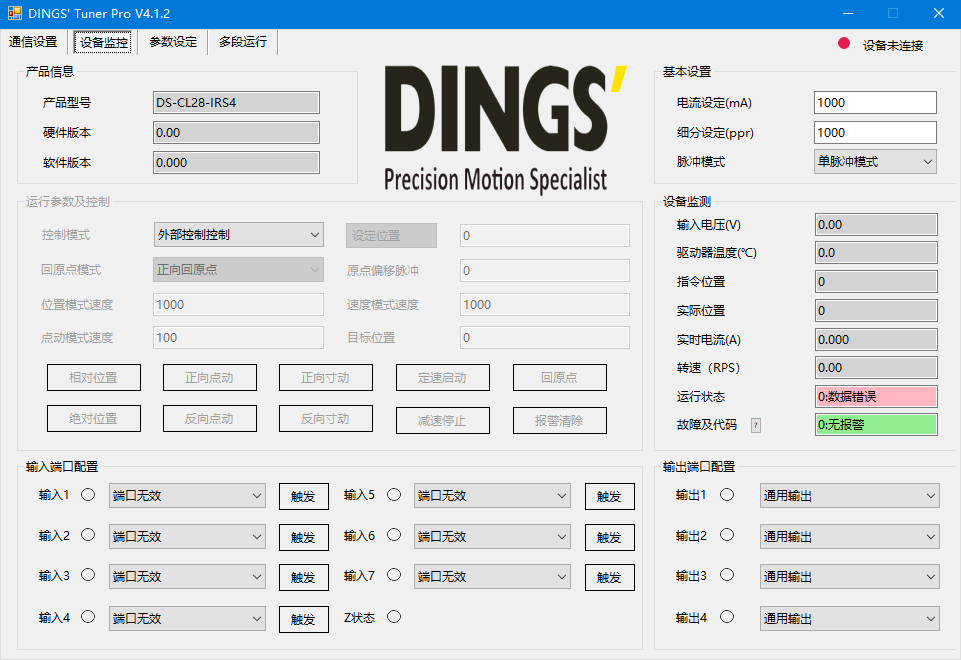Screen dimensions: 961x660
Task: Click the 细分设定(ppr) input field
Action: (x=875, y=132)
